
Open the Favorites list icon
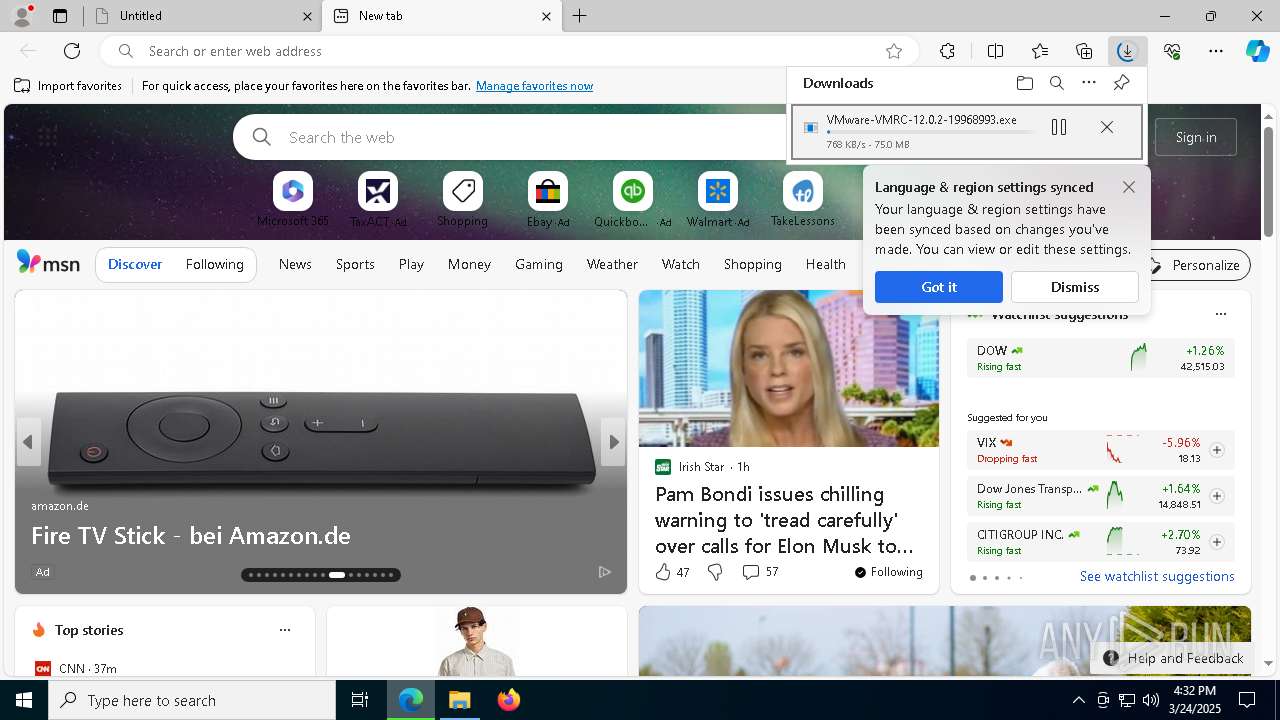(x=1040, y=51)
